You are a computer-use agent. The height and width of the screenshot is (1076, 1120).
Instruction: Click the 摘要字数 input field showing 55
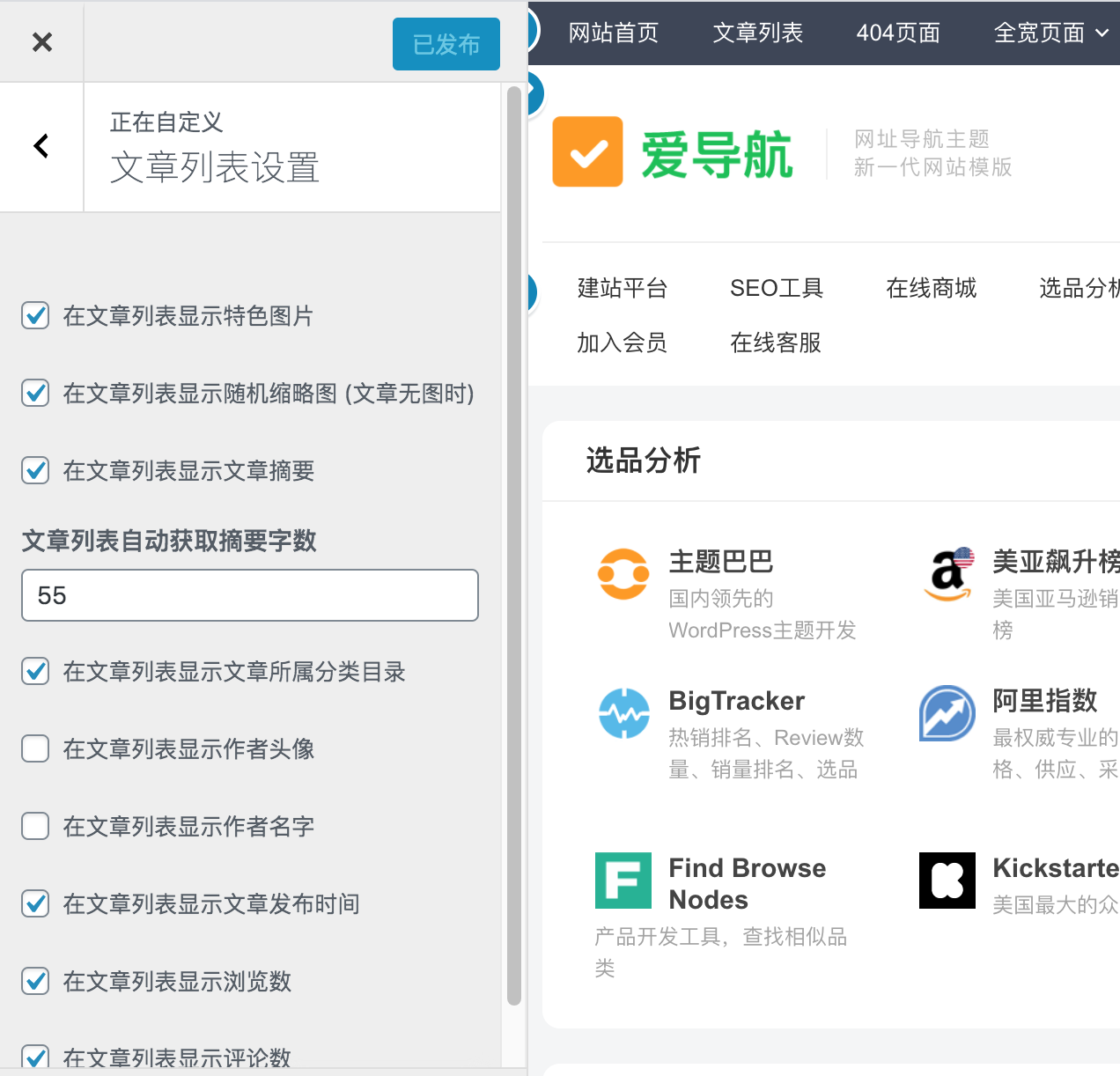click(x=250, y=595)
